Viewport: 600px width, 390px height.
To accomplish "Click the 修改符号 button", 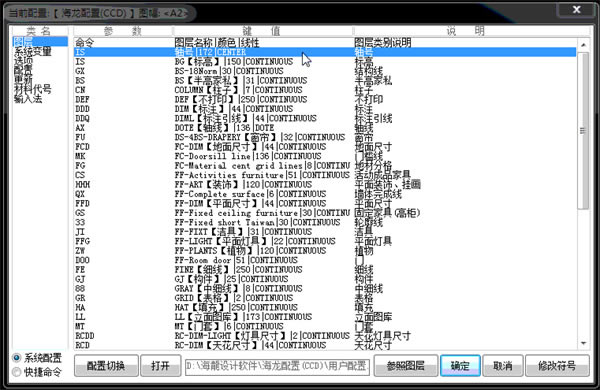I will pyautogui.click(x=557, y=366).
